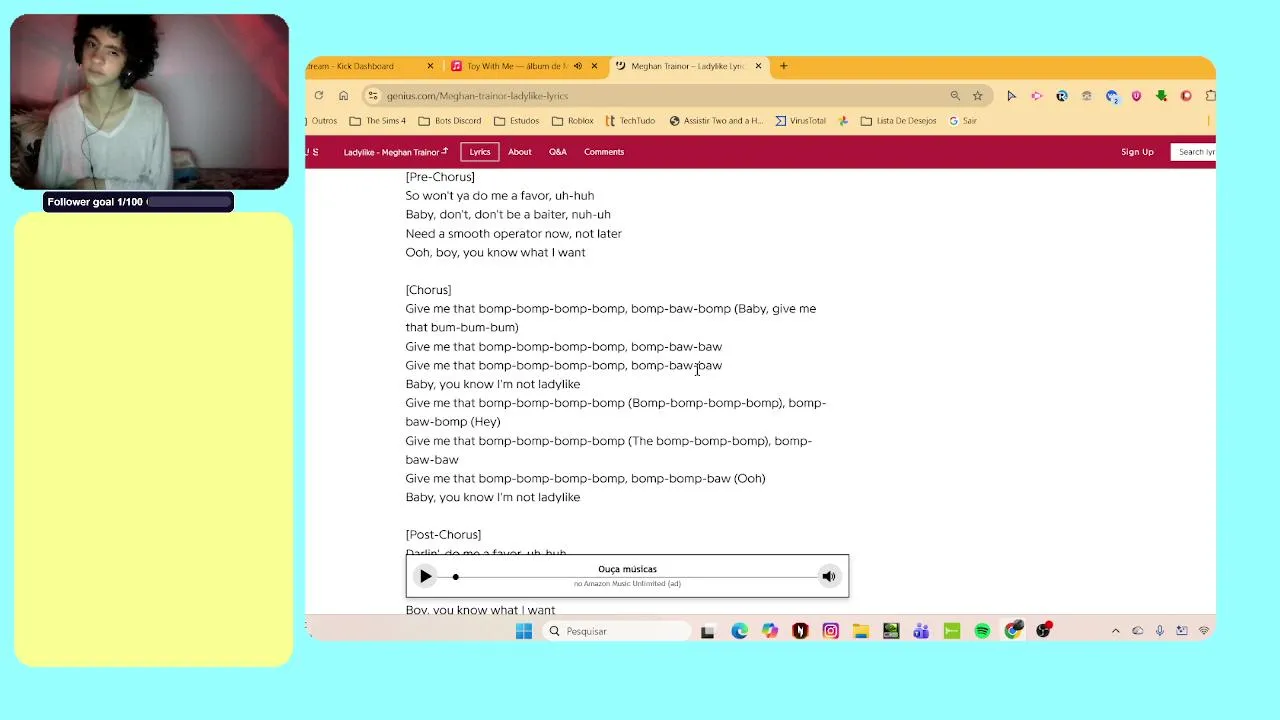Select the Lyrics tab on Genius
Image resolution: width=1280 pixels, height=720 pixels.
point(480,152)
